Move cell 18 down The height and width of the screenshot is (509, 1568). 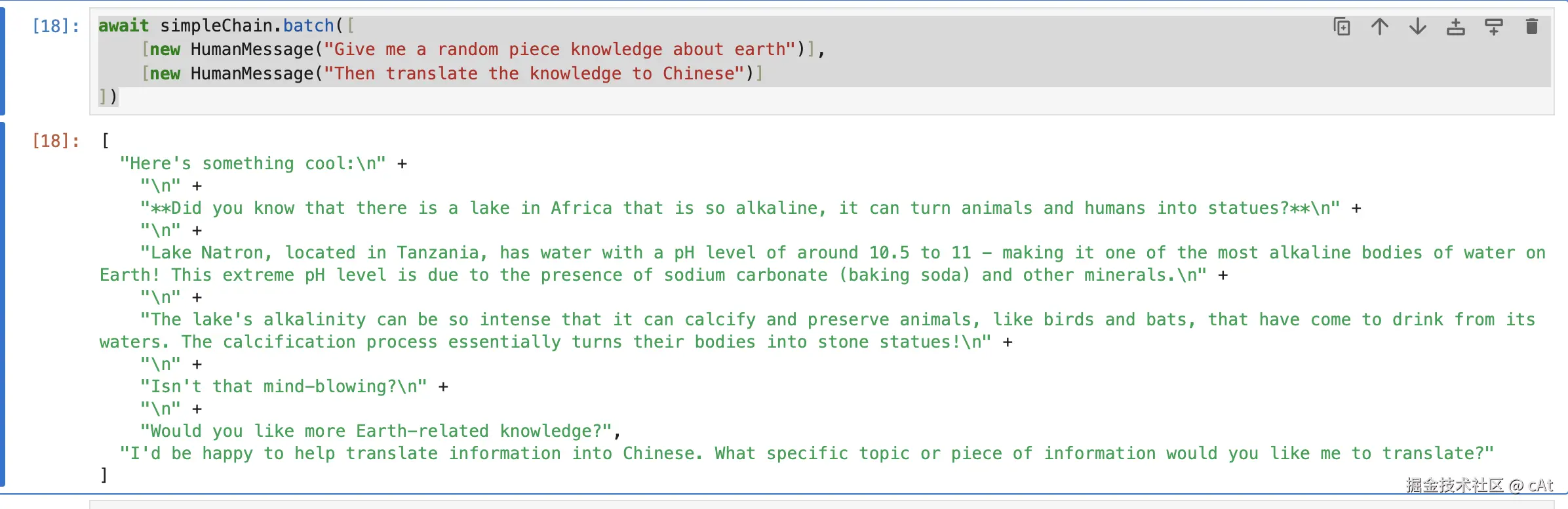pos(1418,26)
